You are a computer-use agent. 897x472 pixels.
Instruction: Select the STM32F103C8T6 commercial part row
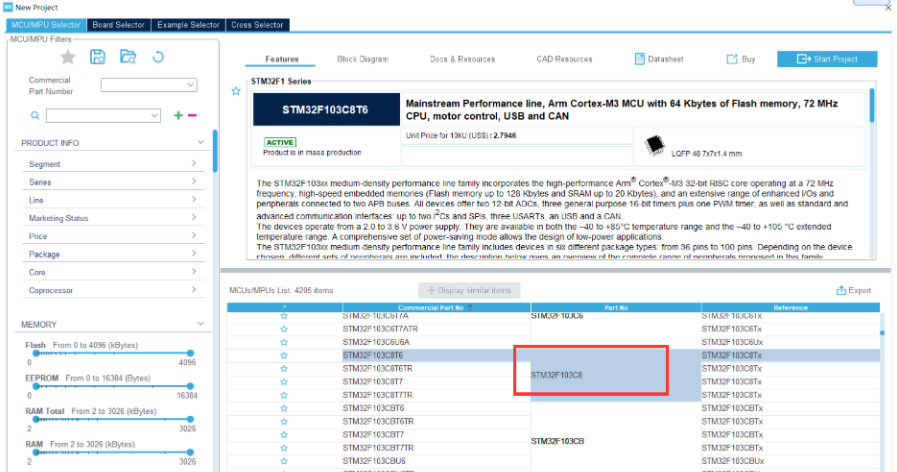click(436, 355)
